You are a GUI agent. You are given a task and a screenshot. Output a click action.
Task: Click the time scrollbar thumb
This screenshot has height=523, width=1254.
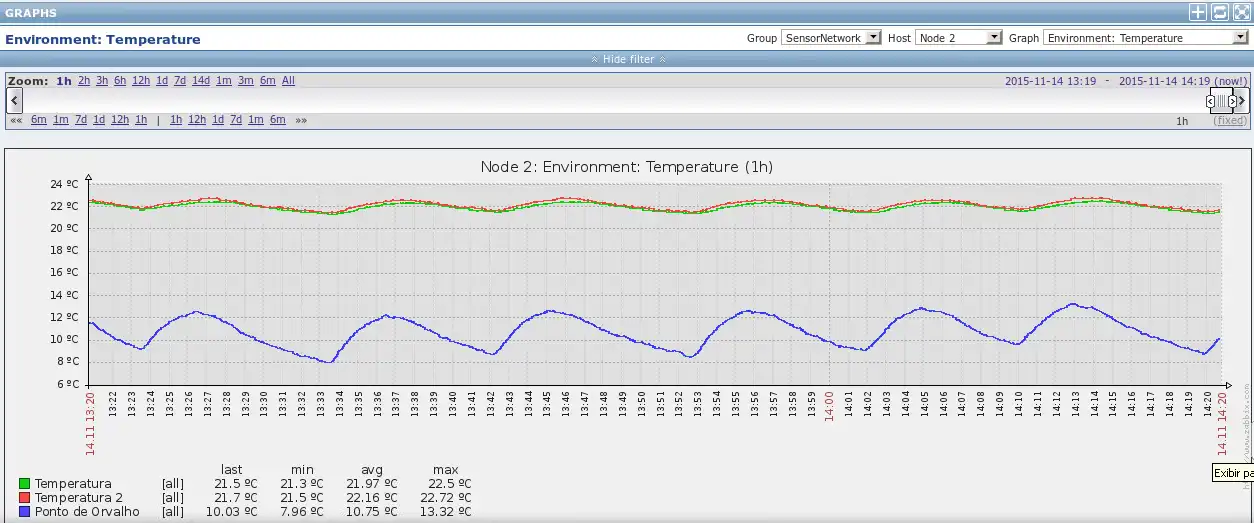click(1221, 101)
